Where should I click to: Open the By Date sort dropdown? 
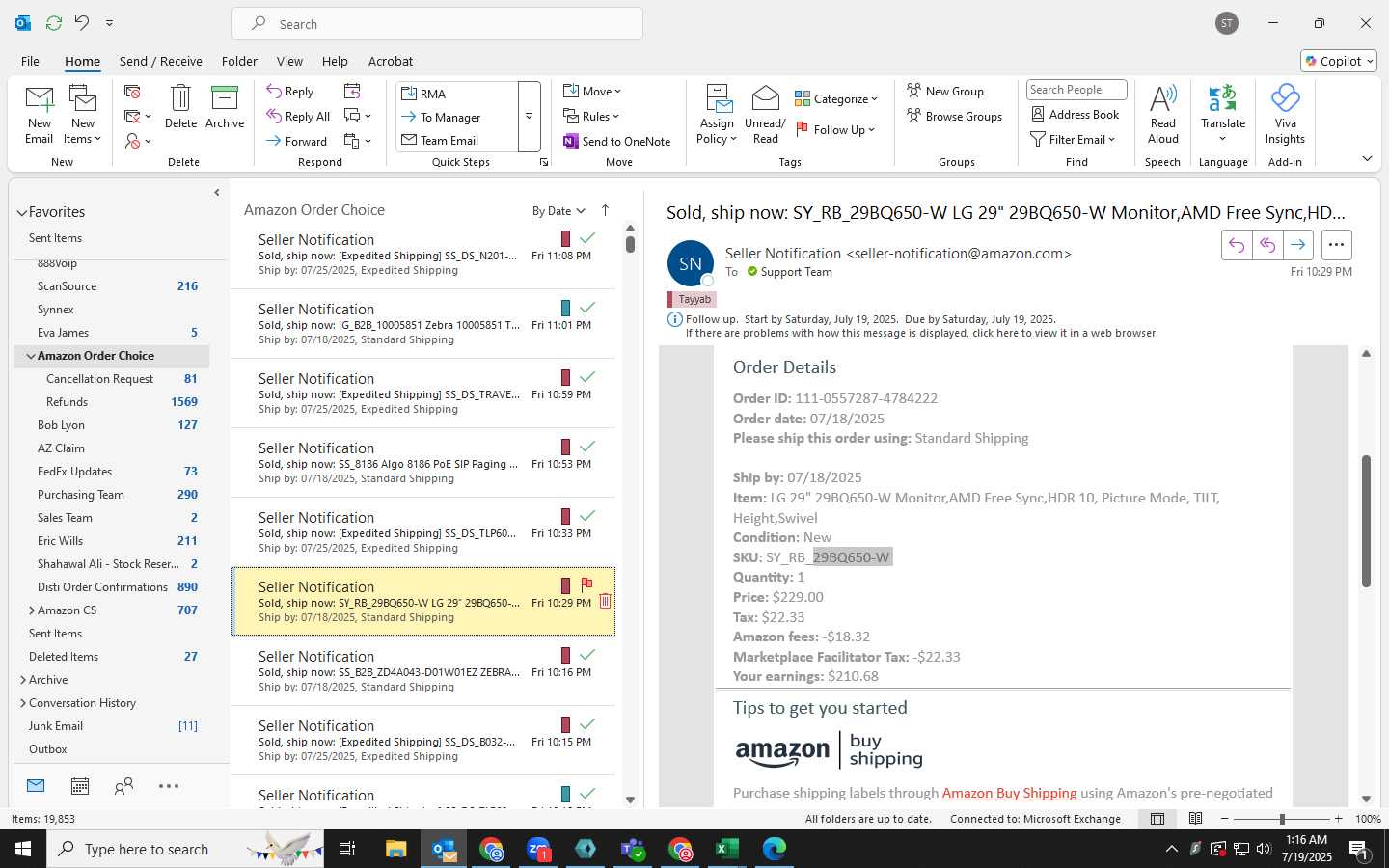[558, 210]
